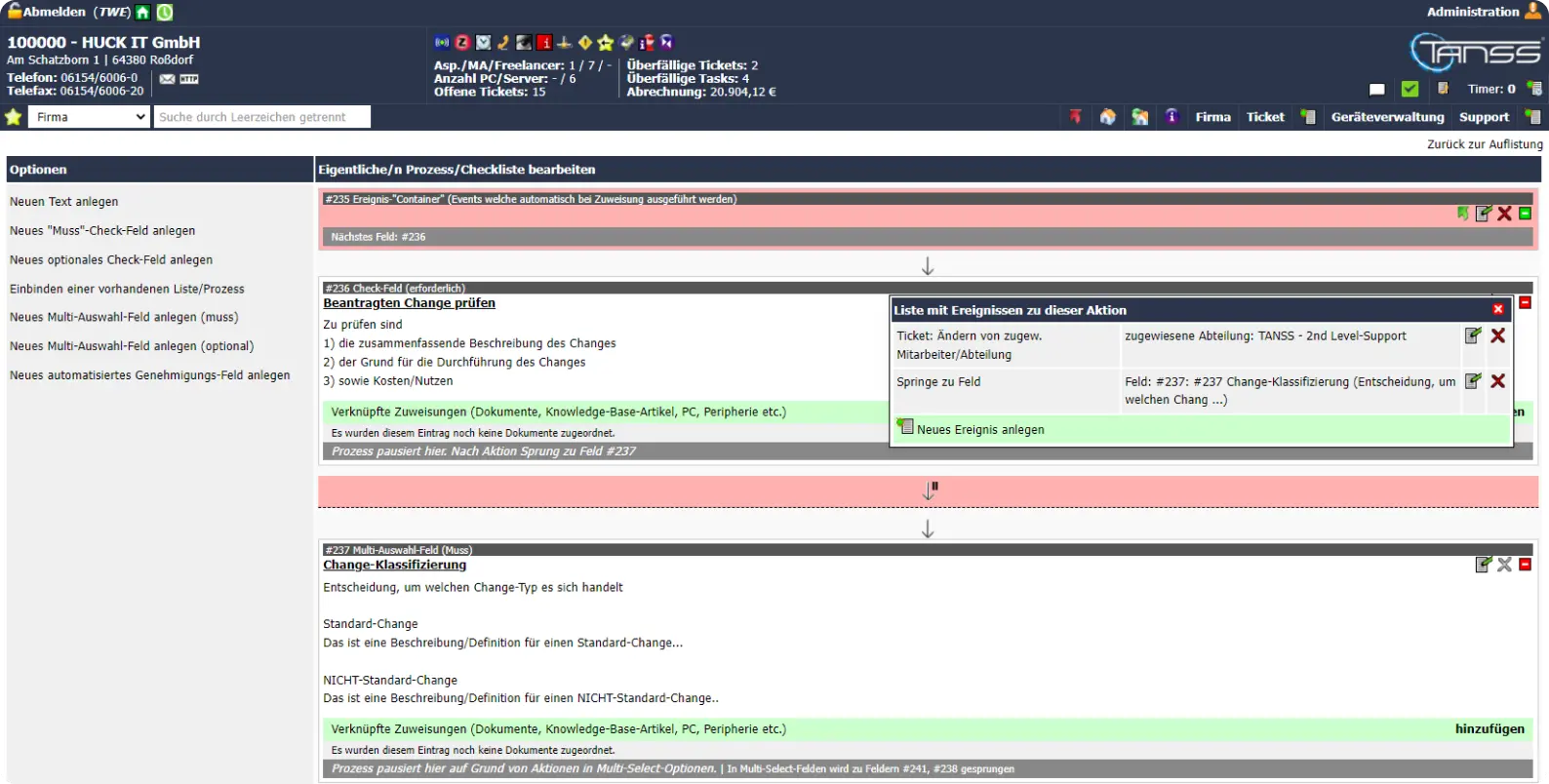Click the purple hourglass-like icon
The height and width of the screenshot is (784, 1549).
pyautogui.click(x=667, y=42)
